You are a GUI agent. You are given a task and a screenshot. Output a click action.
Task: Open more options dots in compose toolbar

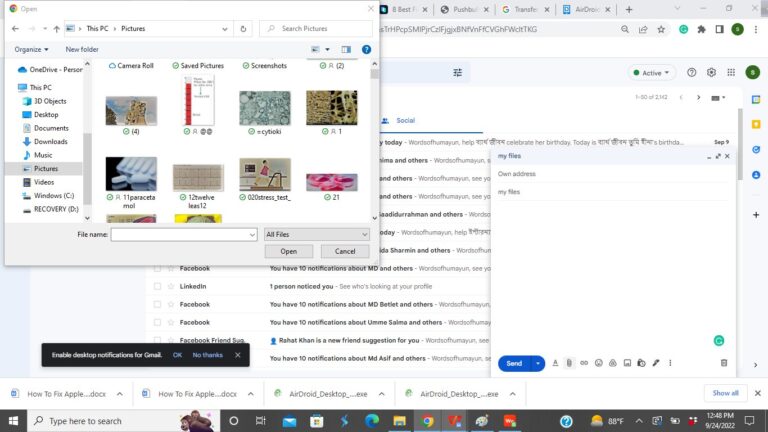point(670,363)
